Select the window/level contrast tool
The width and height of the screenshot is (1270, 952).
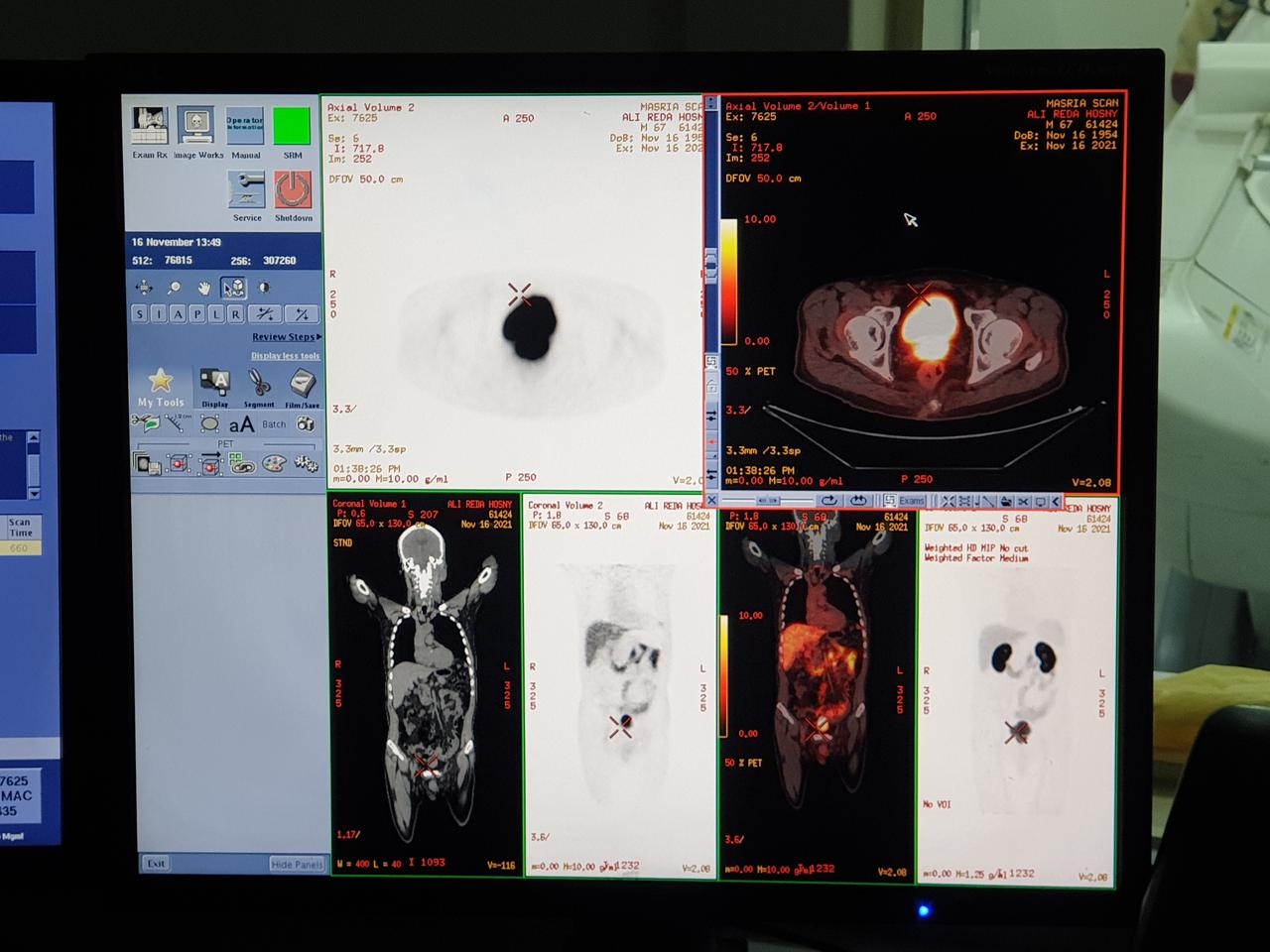[x=264, y=288]
